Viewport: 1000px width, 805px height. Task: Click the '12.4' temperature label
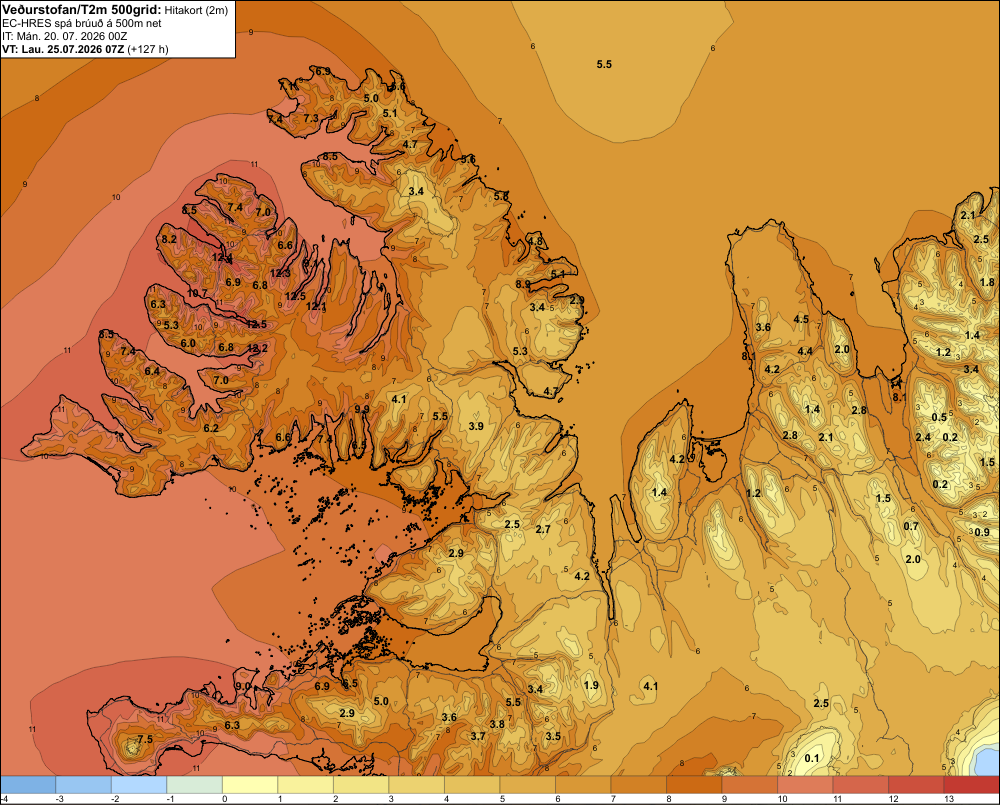[221, 258]
